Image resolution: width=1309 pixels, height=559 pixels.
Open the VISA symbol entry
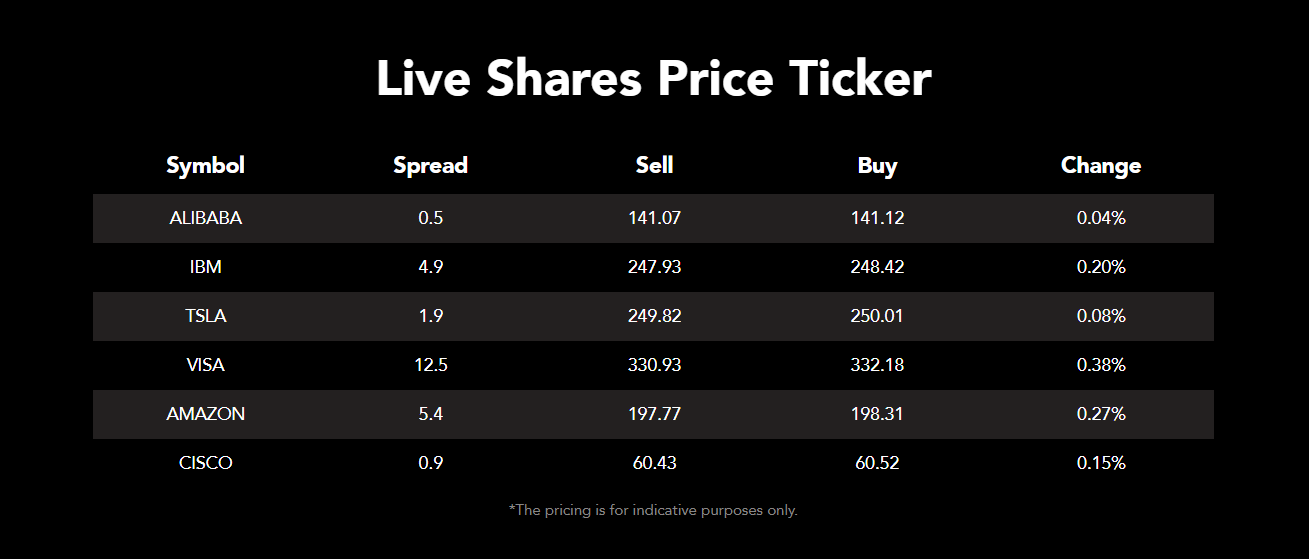tap(205, 365)
